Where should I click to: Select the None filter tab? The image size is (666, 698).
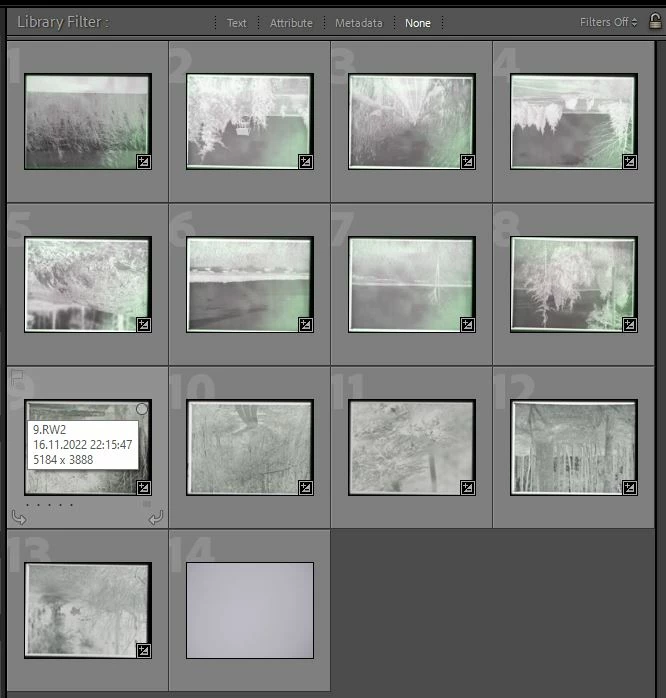click(x=418, y=23)
